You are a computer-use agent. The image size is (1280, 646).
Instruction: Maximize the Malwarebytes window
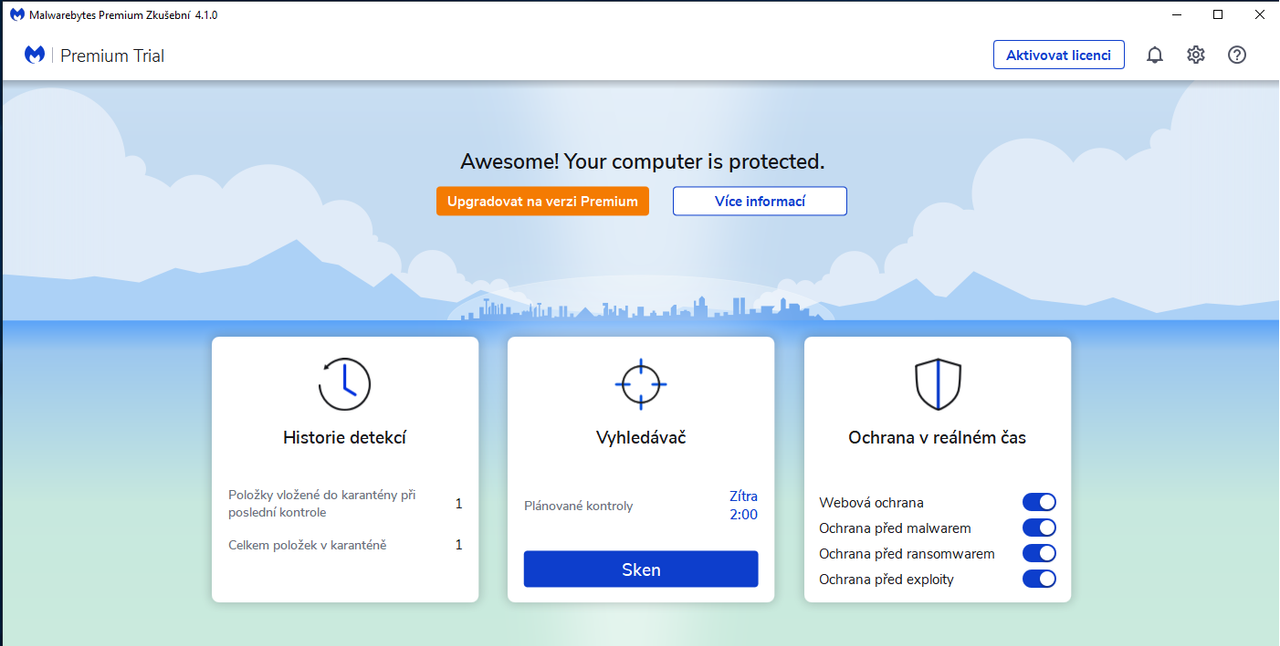pos(1217,15)
